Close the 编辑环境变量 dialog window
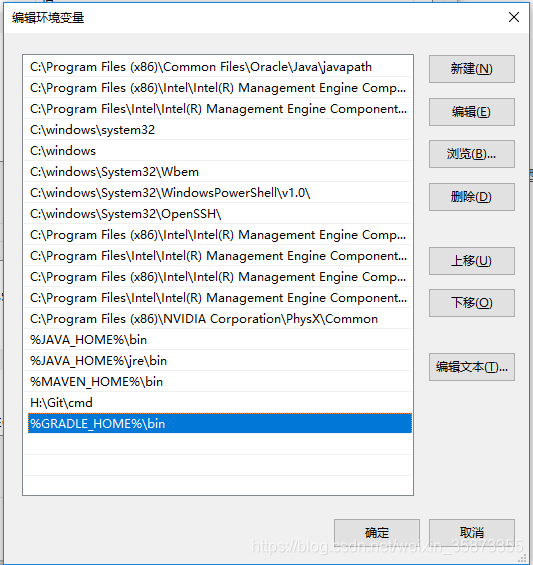Image resolution: width=533 pixels, height=565 pixels. click(514, 17)
